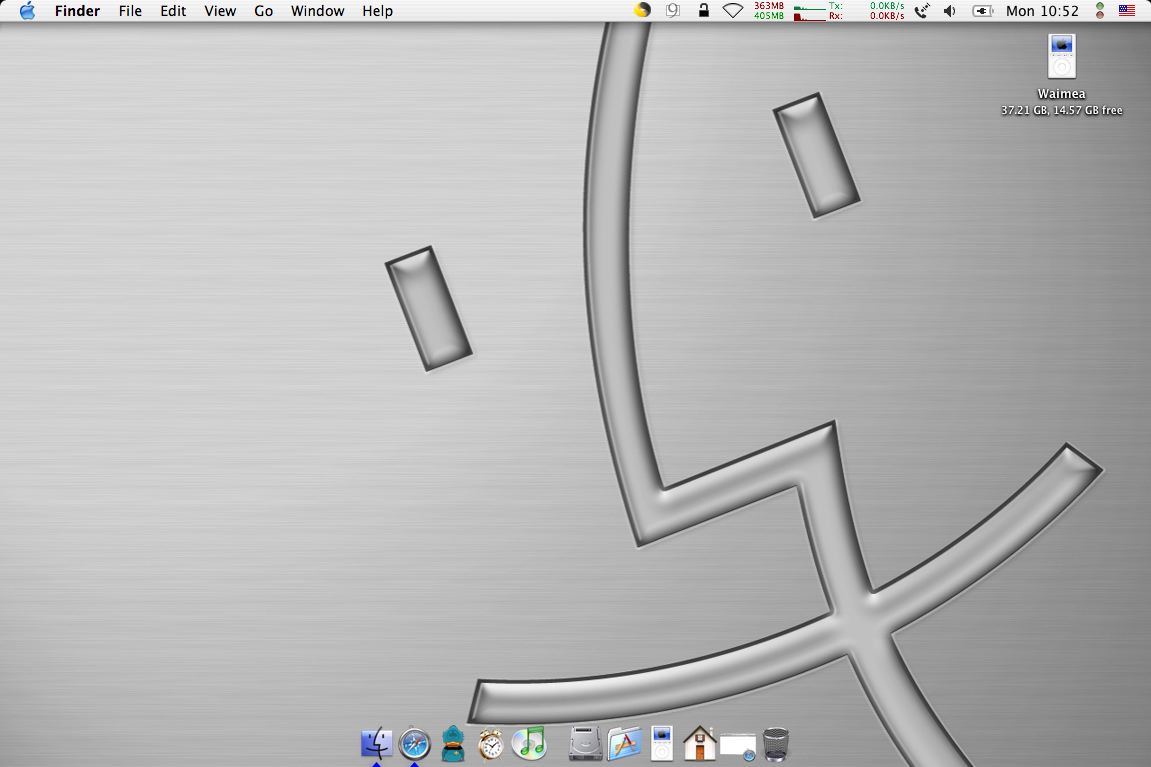Open the Window menu
Viewport: 1151px width, 767px height.
[317, 11]
